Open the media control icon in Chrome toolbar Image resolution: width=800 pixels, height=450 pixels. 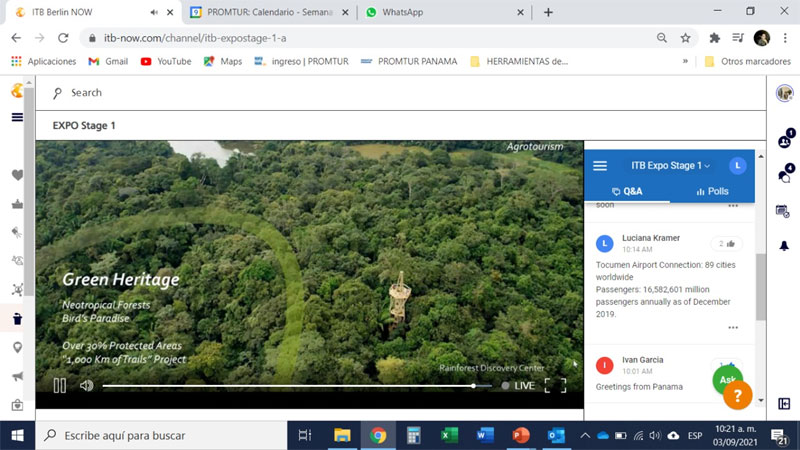pyautogui.click(x=738, y=38)
